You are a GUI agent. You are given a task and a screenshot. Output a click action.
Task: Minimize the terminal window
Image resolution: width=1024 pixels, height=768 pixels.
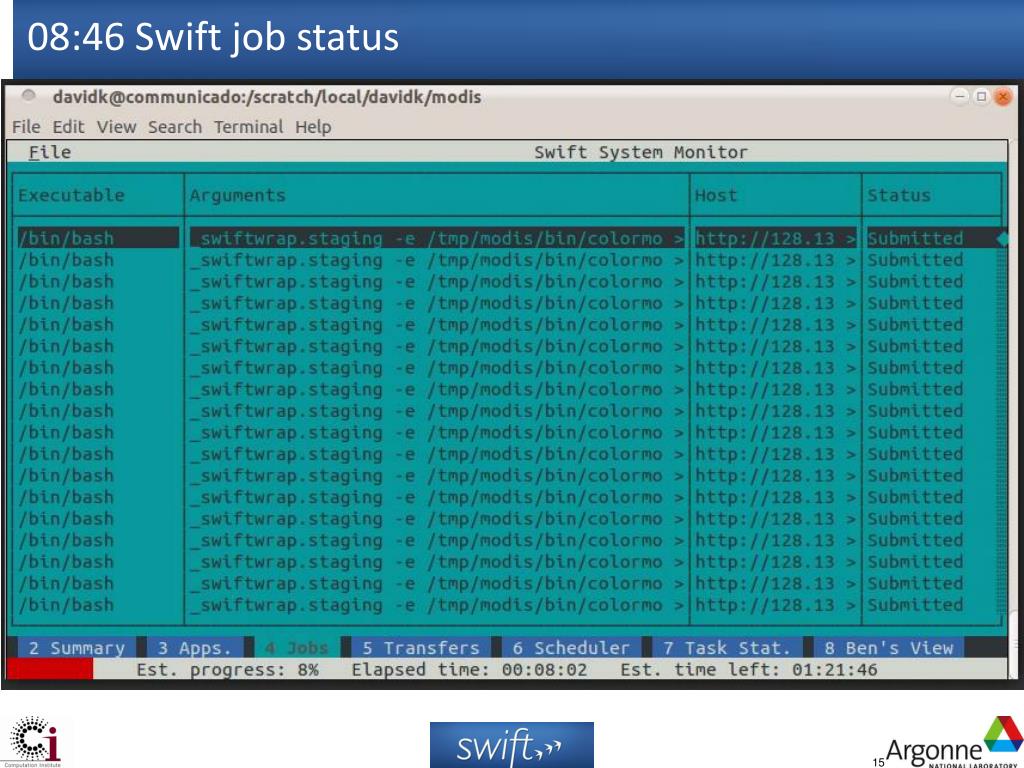click(x=960, y=97)
